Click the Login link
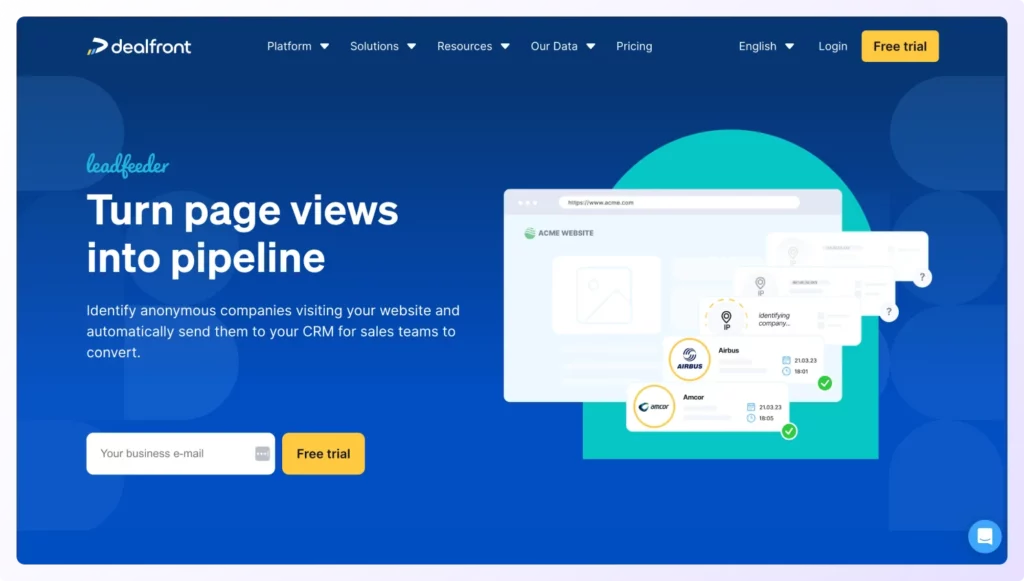The width and height of the screenshot is (1024, 581). pyautogui.click(x=832, y=46)
